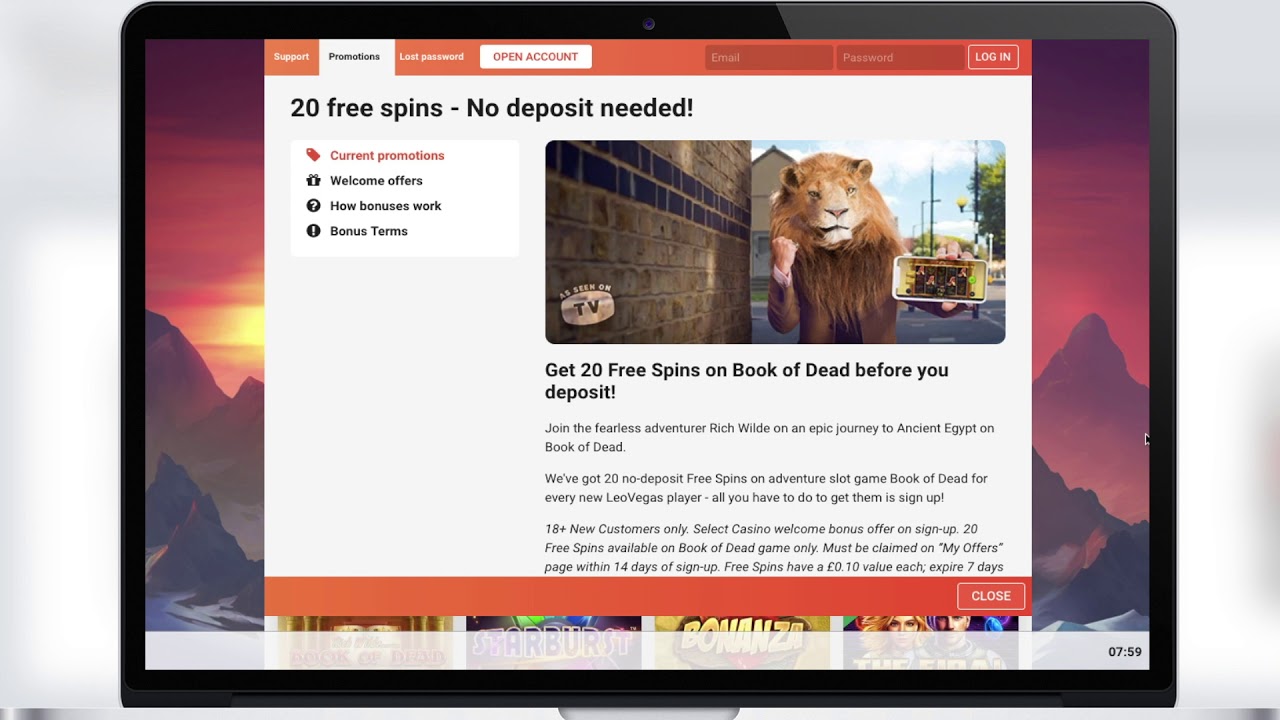This screenshot has width=1280, height=720.
Task: Open Welcome offers in the sidebar
Action: point(376,180)
